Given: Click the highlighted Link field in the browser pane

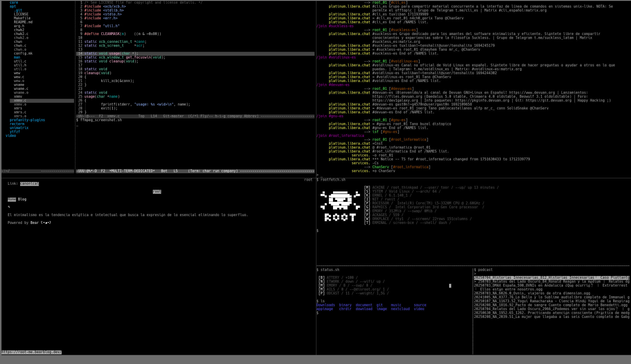Looking at the screenshot, I should pos(29,184).
